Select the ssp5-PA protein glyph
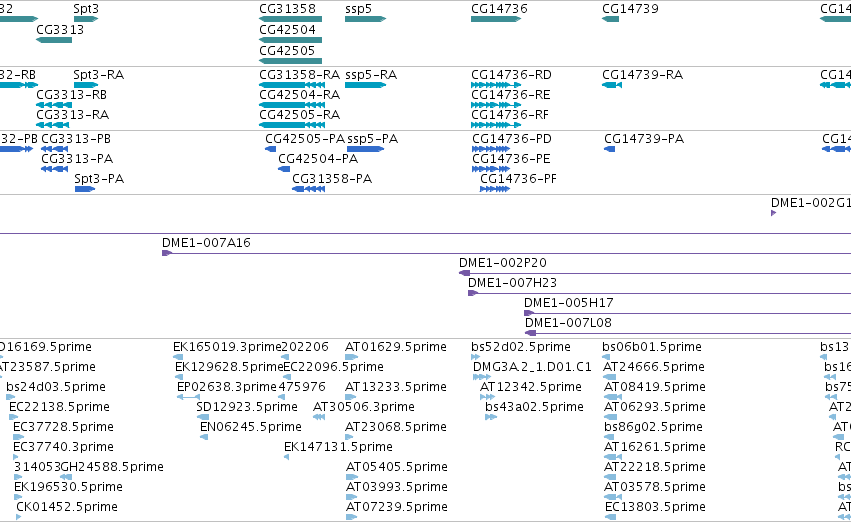The width and height of the screenshot is (851, 522). [365, 149]
